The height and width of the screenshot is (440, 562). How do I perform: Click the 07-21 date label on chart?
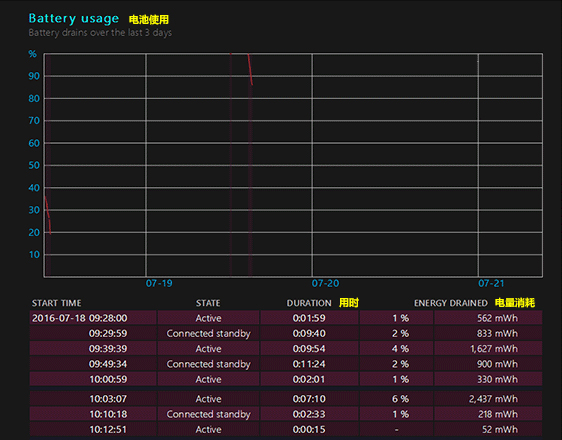click(491, 283)
